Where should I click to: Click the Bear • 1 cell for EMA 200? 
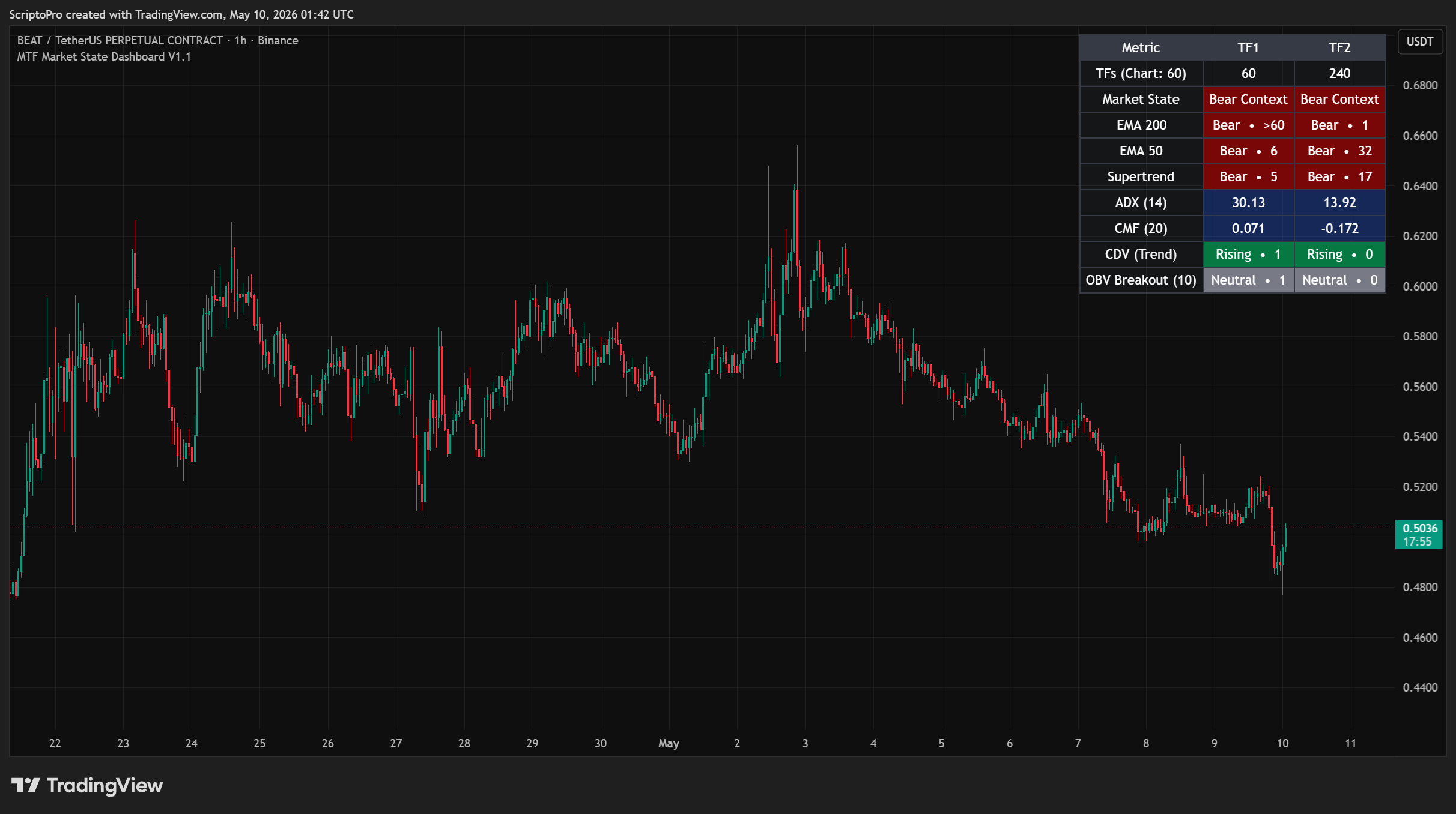[x=1339, y=125]
